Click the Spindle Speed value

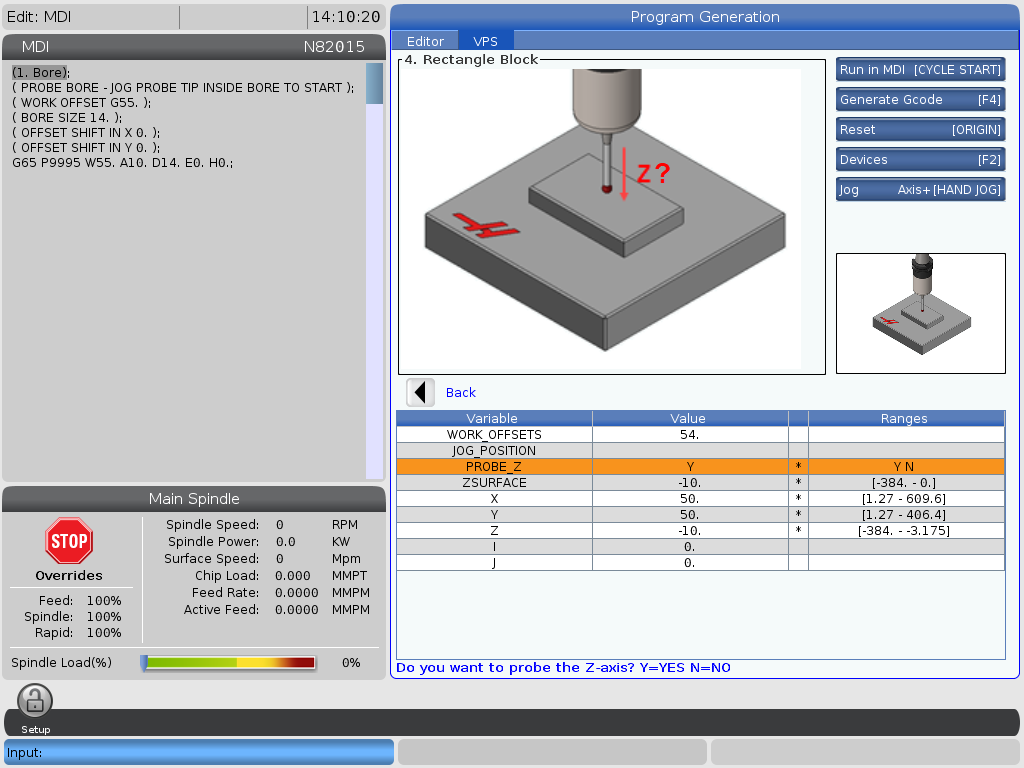(x=280, y=525)
